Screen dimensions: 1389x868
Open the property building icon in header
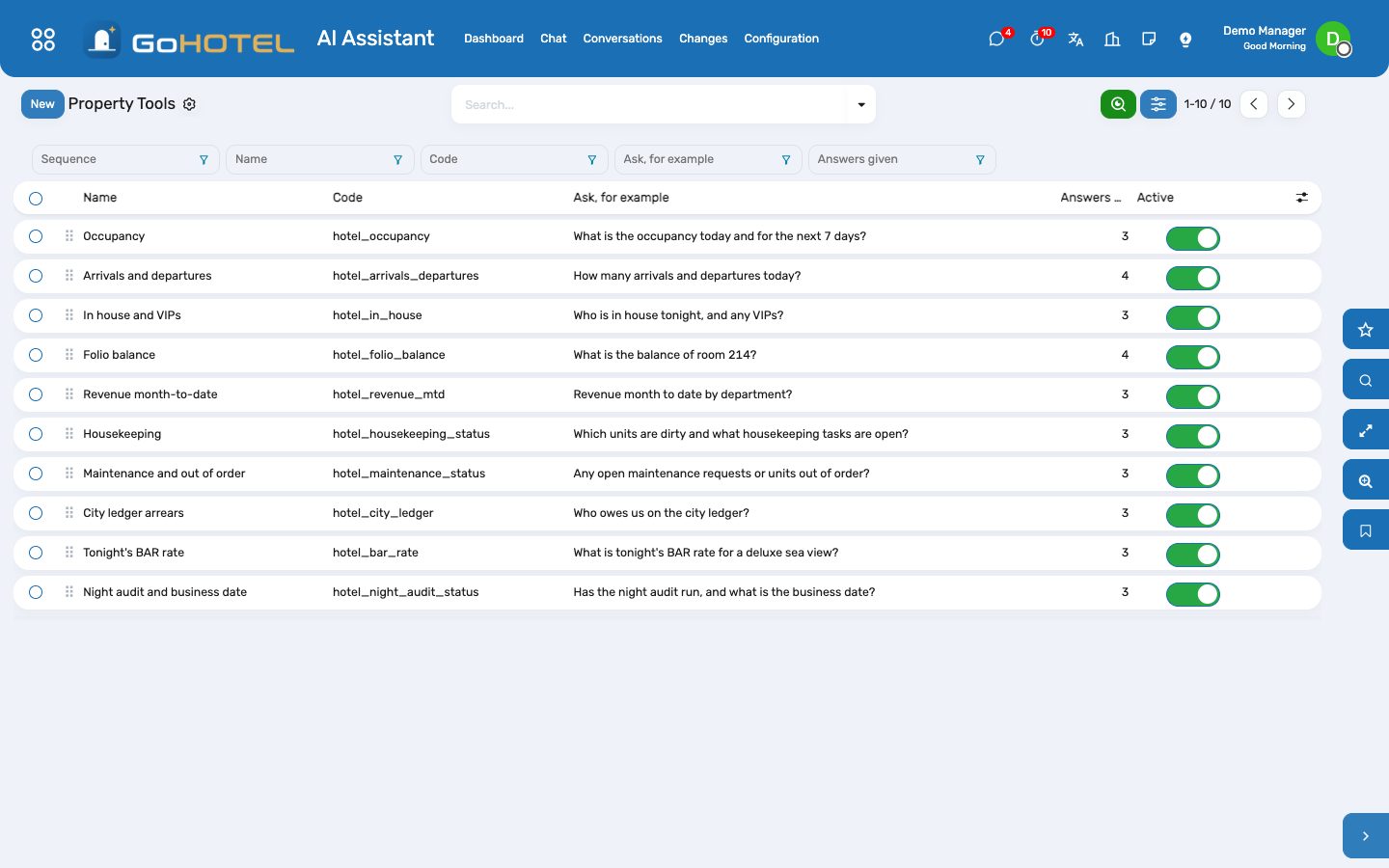pos(1112,40)
